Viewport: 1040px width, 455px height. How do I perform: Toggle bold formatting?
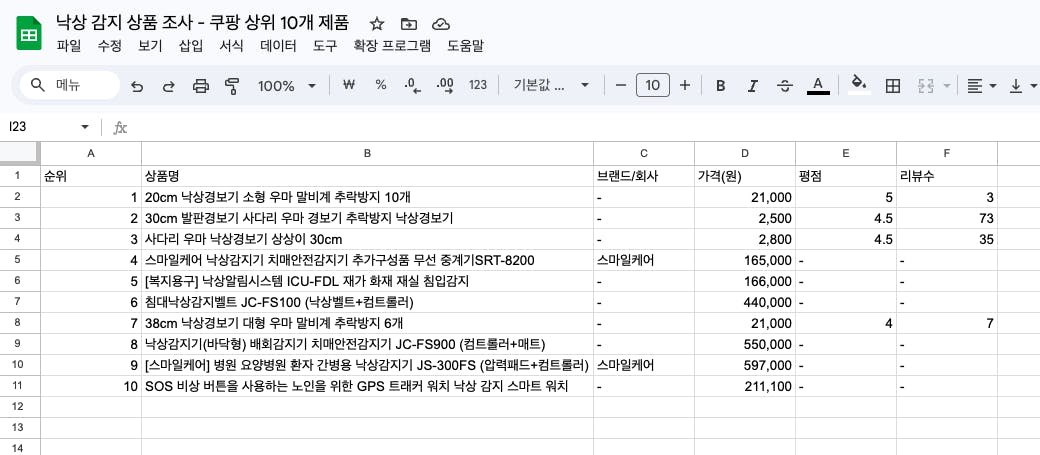click(x=720, y=86)
